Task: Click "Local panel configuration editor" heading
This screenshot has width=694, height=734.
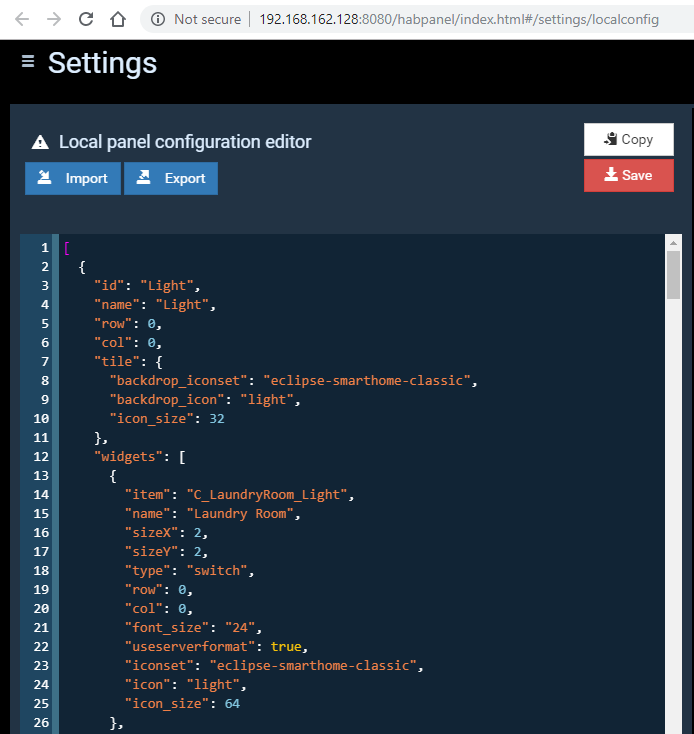Action: (185, 142)
